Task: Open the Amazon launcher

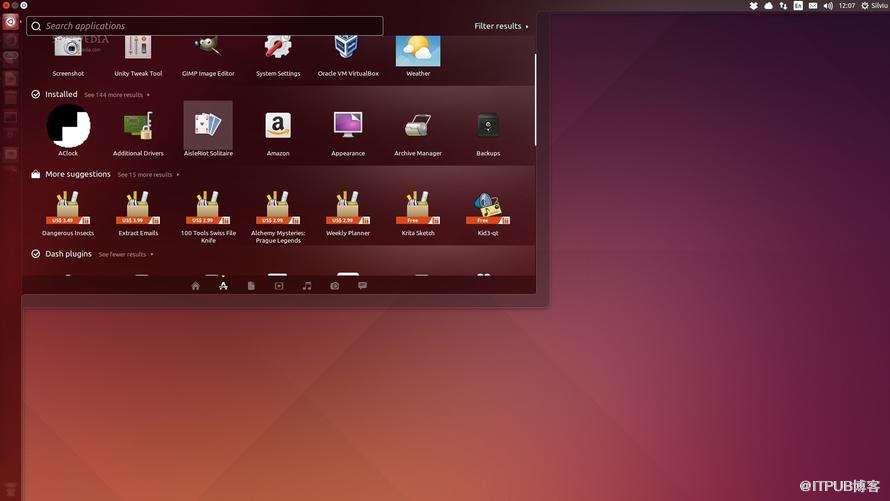Action: 278,134
